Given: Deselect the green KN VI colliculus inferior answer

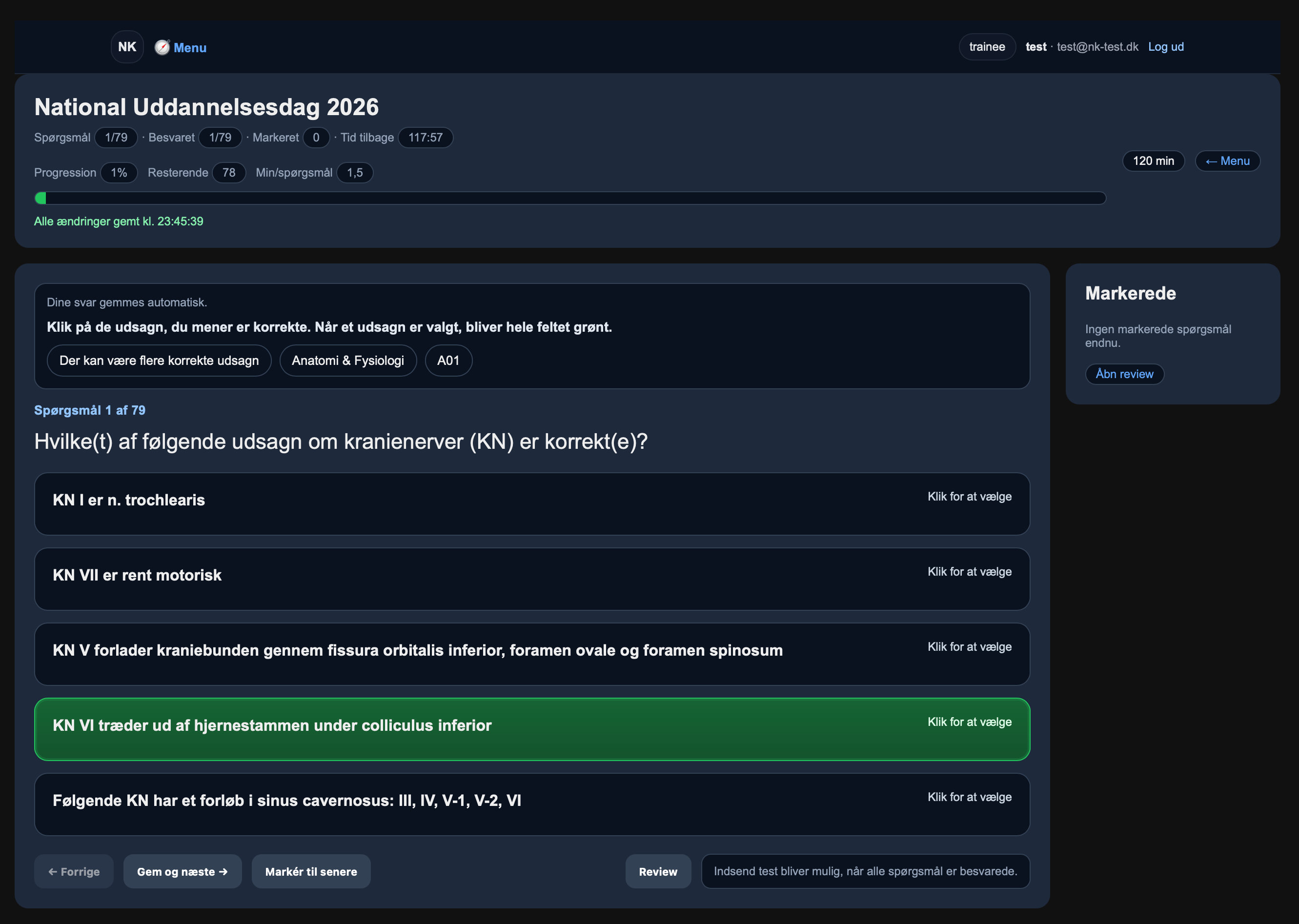Looking at the screenshot, I should pos(532,729).
